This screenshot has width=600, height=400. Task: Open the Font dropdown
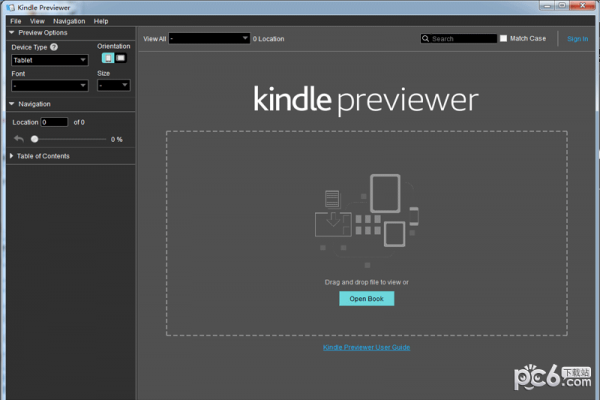[x=50, y=85]
